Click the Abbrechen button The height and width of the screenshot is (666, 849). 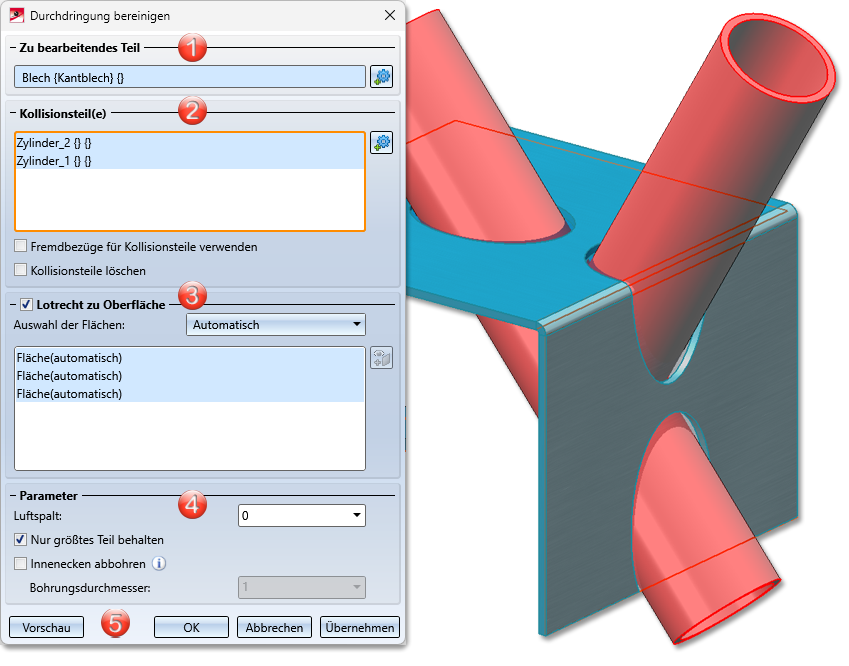(x=274, y=628)
